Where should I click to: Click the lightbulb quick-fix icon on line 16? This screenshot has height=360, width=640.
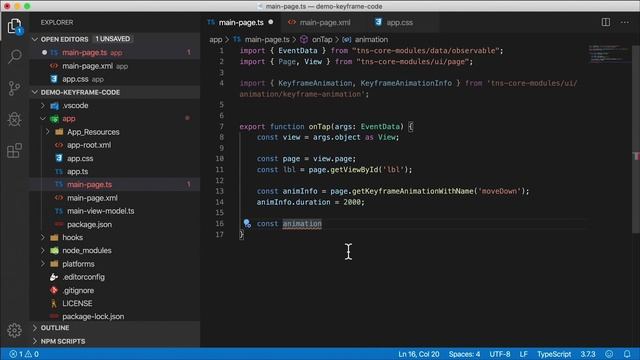click(247, 223)
